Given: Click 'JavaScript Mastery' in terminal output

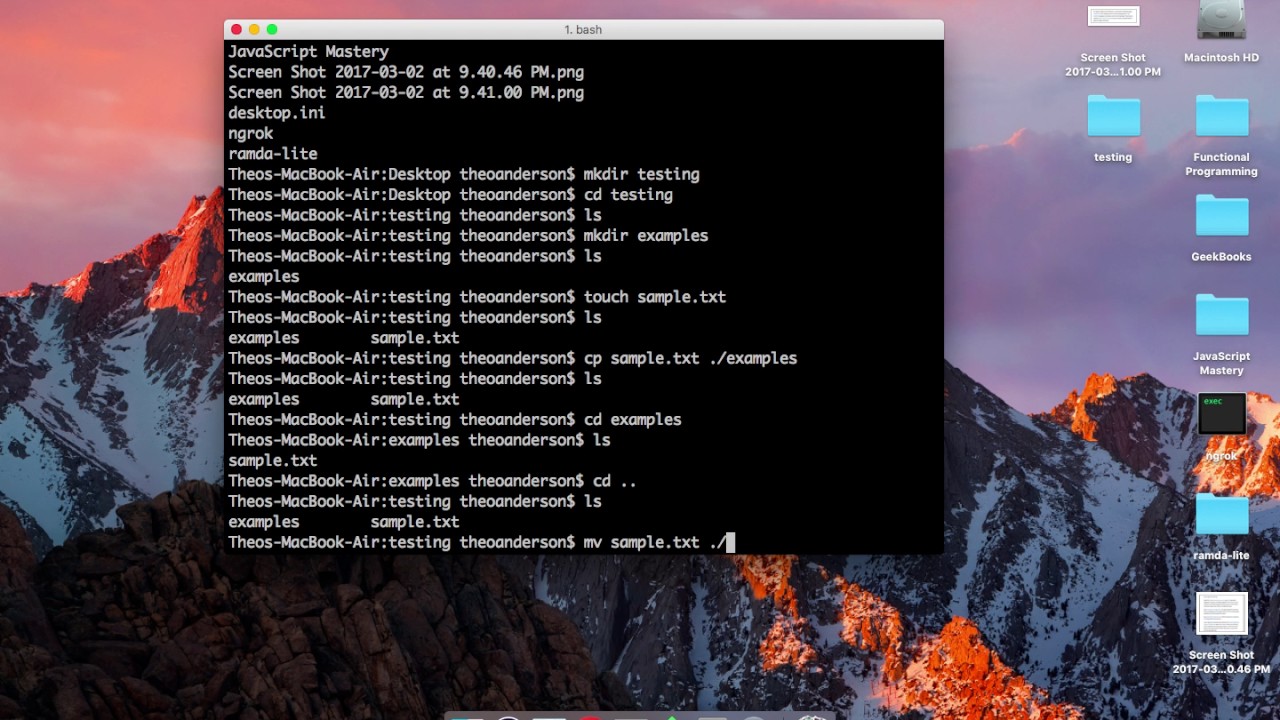Looking at the screenshot, I should (x=308, y=52).
